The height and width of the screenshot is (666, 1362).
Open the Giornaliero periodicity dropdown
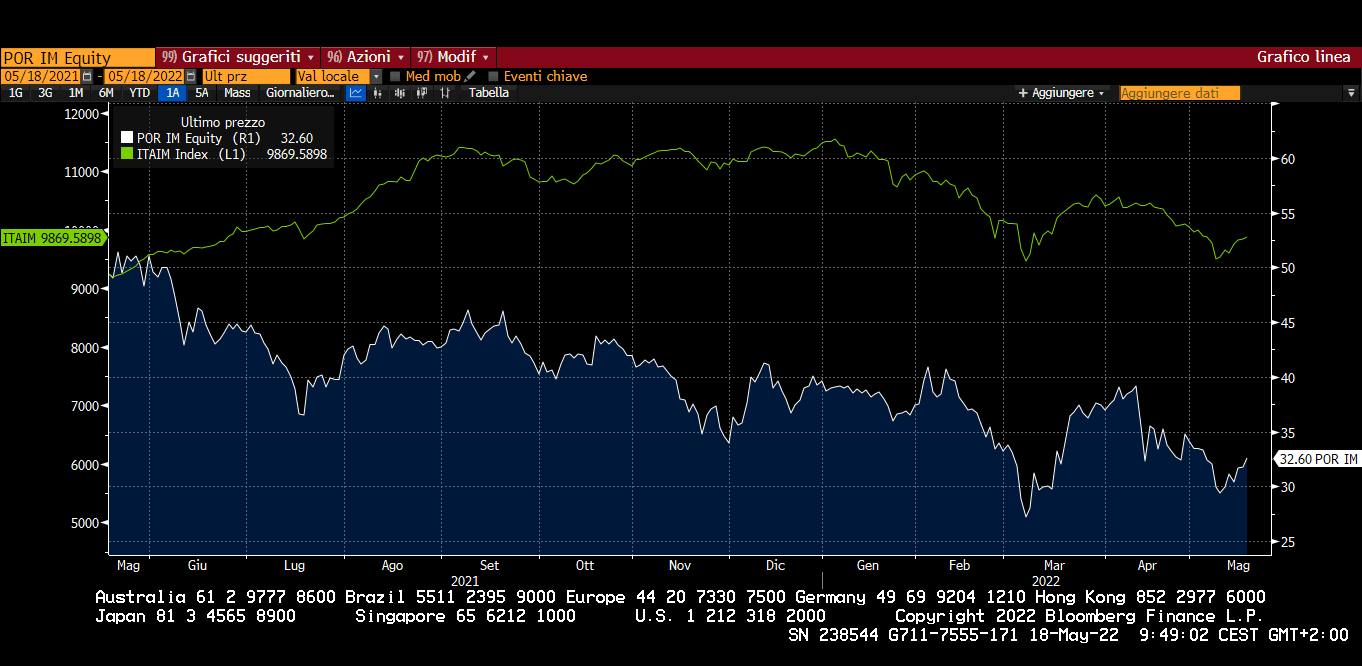click(x=300, y=93)
